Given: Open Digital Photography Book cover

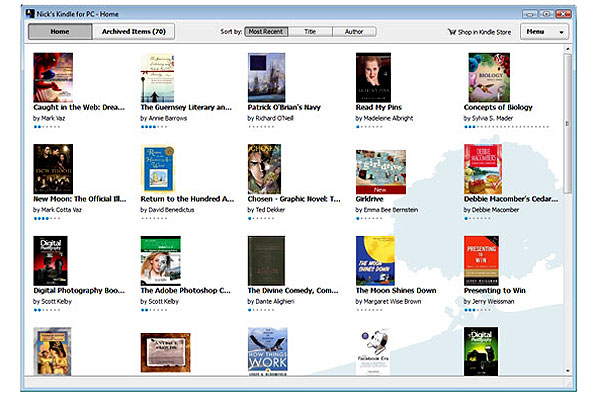Looking at the screenshot, I should pyautogui.click(x=50, y=261).
